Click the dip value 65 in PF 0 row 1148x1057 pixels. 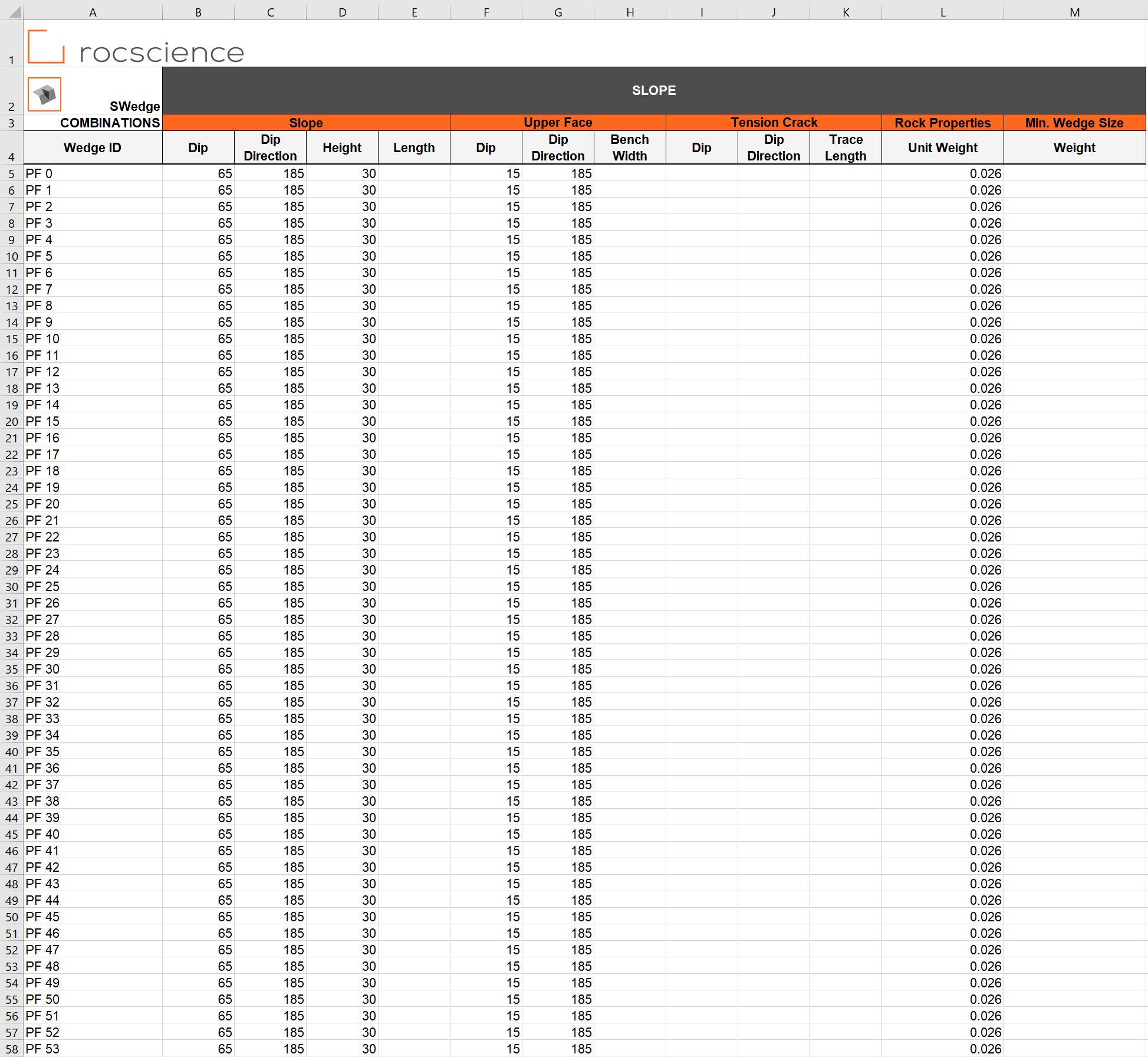pyautogui.click(x=198, y=173)
